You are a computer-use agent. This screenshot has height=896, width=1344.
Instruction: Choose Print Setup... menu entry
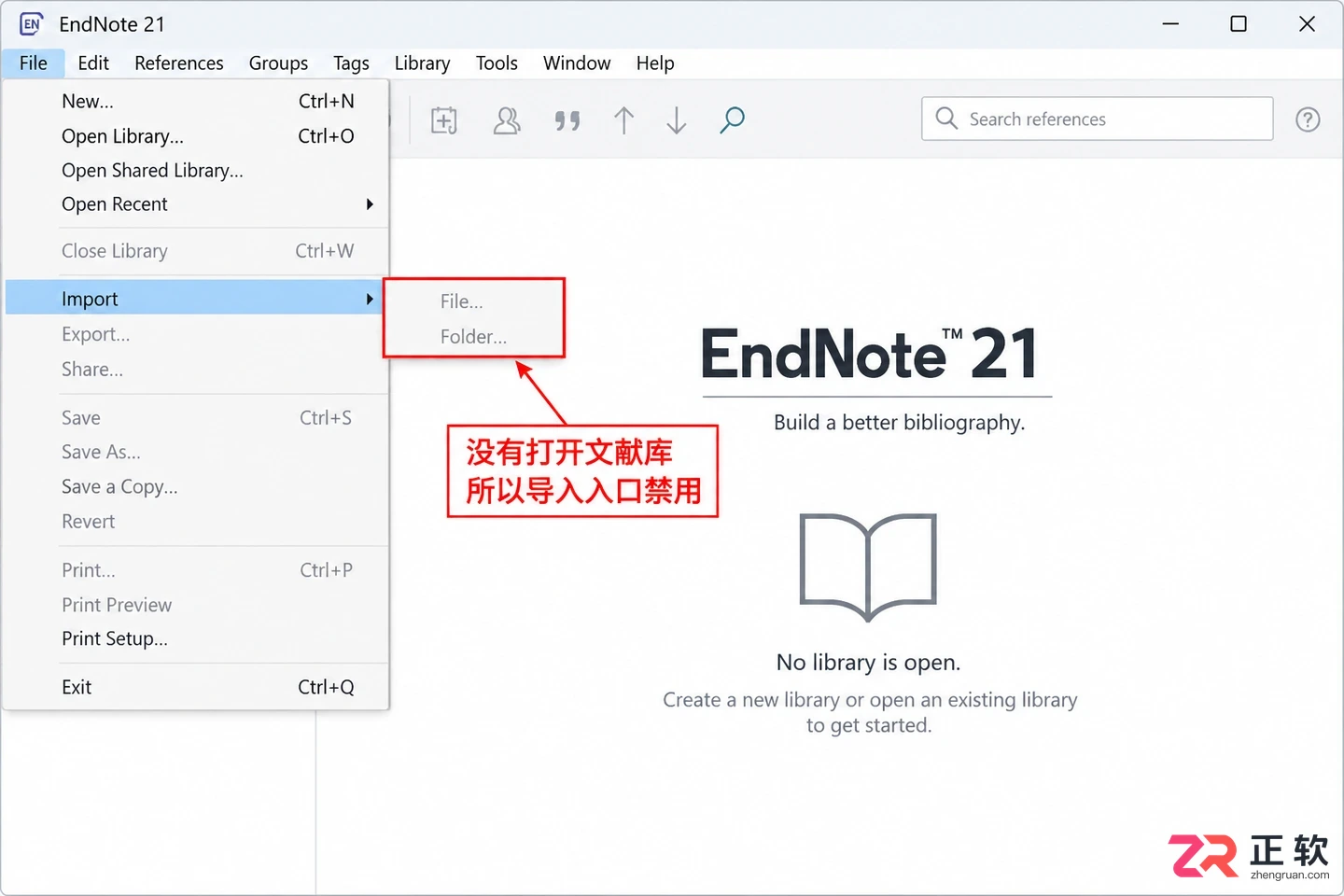[x=196, y=639]
